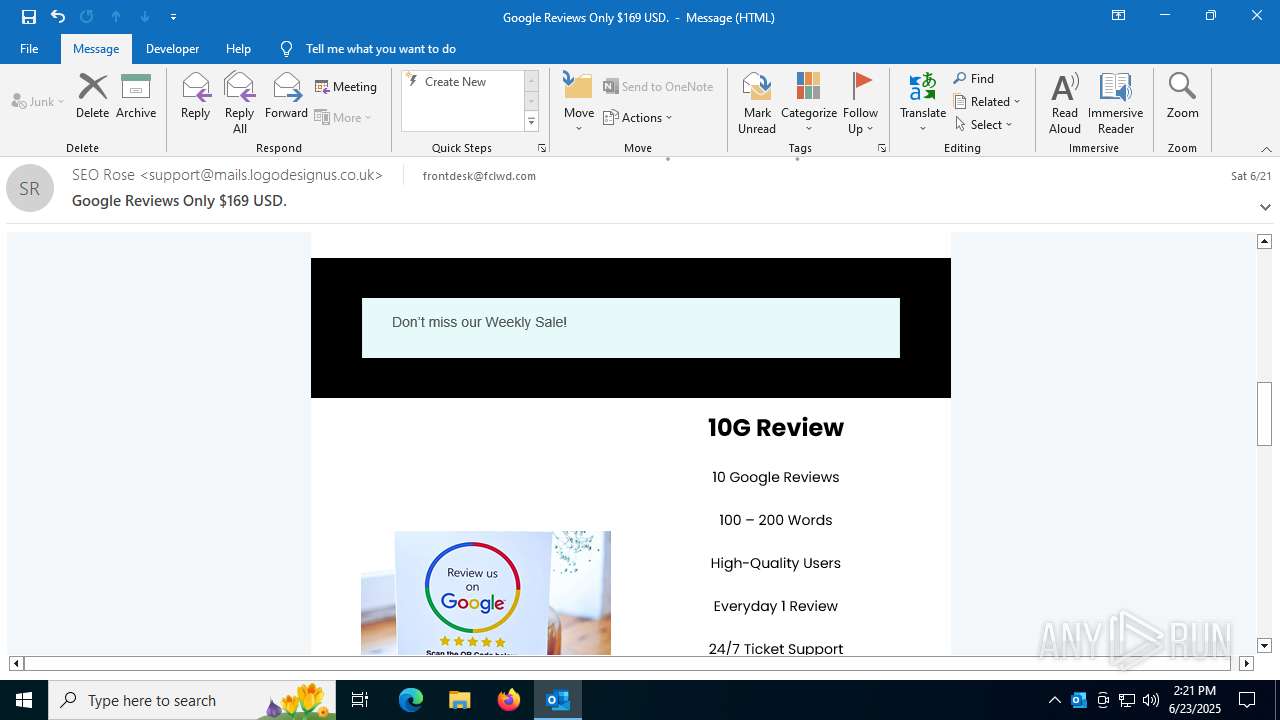This screenshot has width=1280, height=720.
Task: Click the Don't miss our Weekly Sale banner
Action: pos(631,328)
